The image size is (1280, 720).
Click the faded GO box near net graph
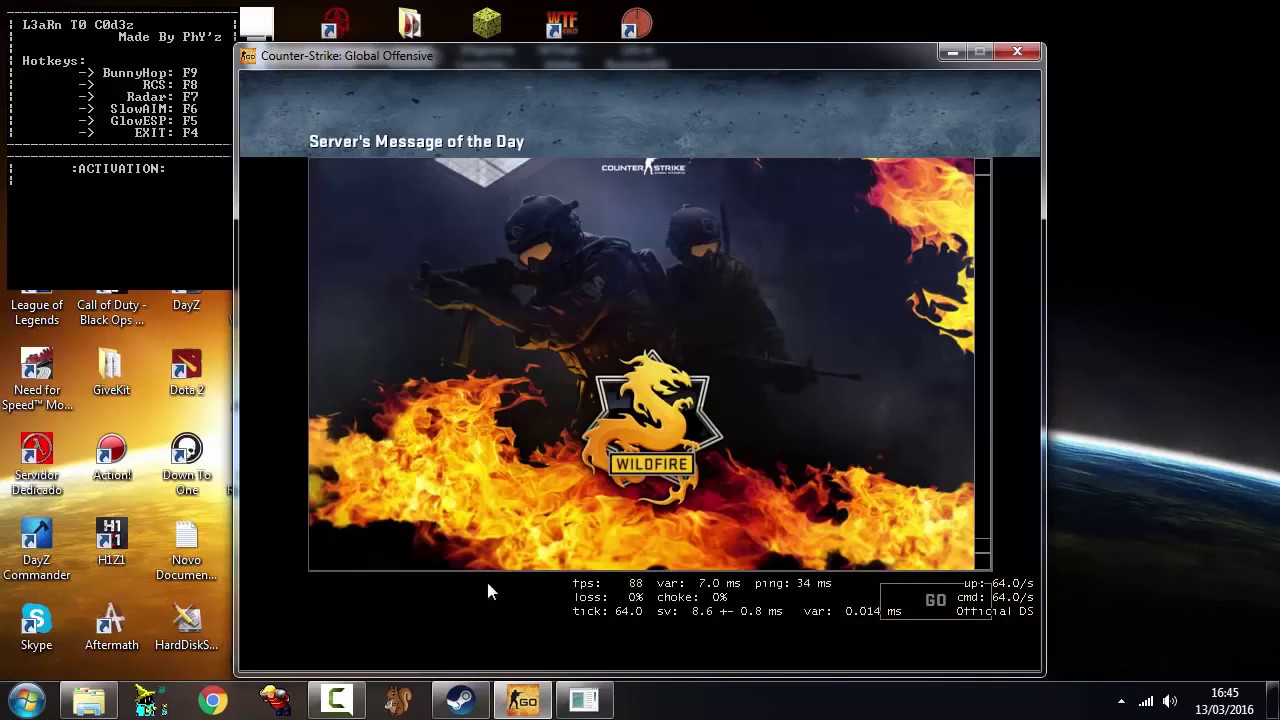(935, 600)
